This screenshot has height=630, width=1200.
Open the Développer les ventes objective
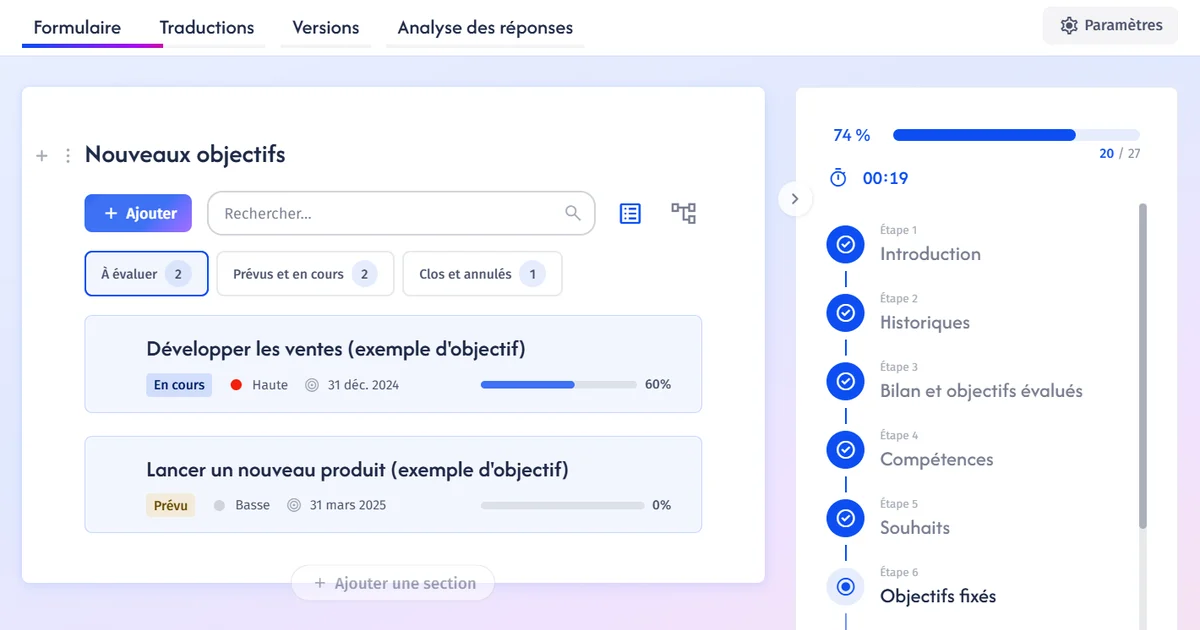click(x=393, y=364)
